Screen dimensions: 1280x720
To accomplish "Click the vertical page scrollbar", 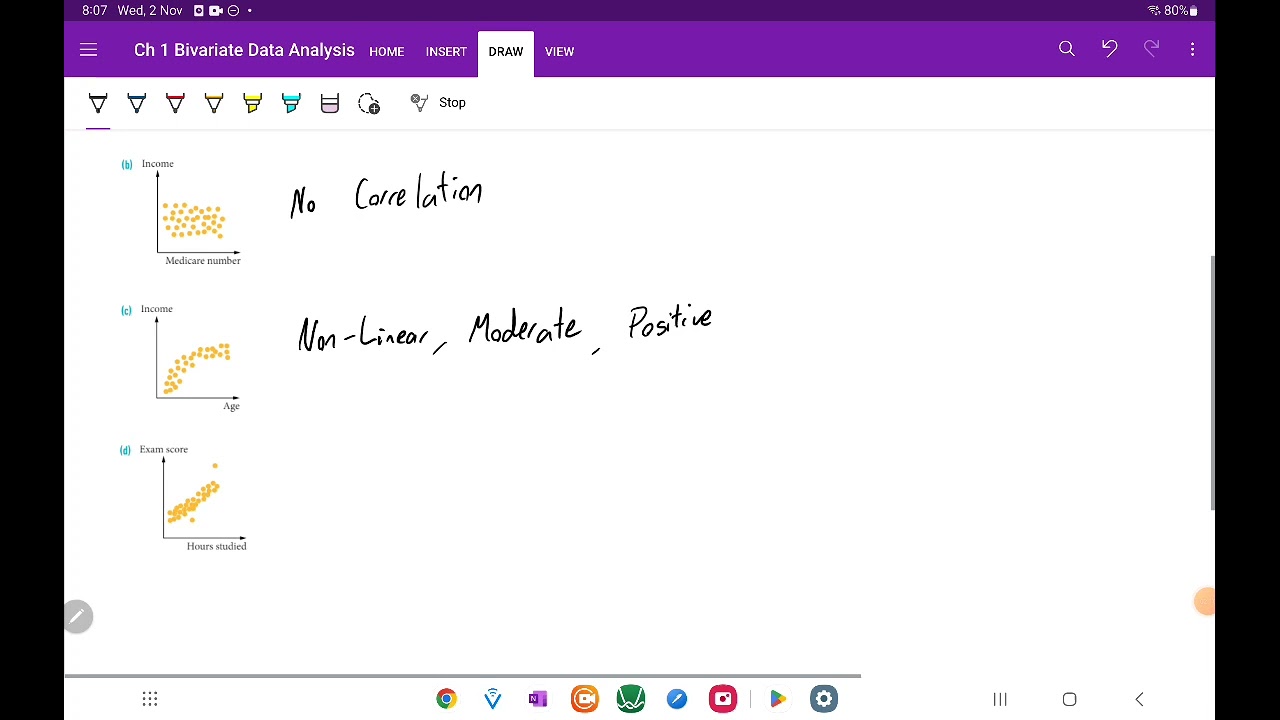I will (1212, 383).
